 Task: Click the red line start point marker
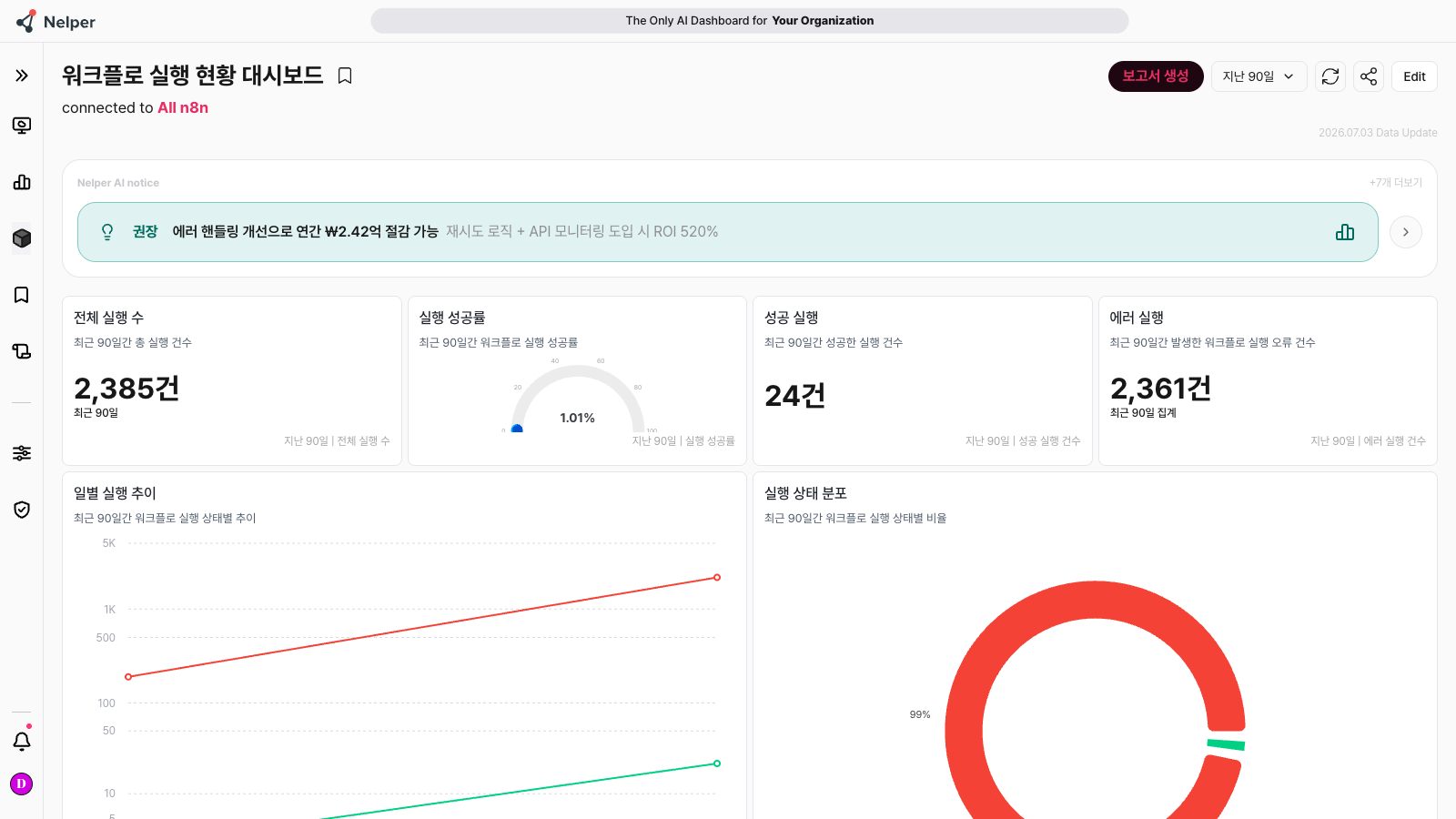[128, 676]
